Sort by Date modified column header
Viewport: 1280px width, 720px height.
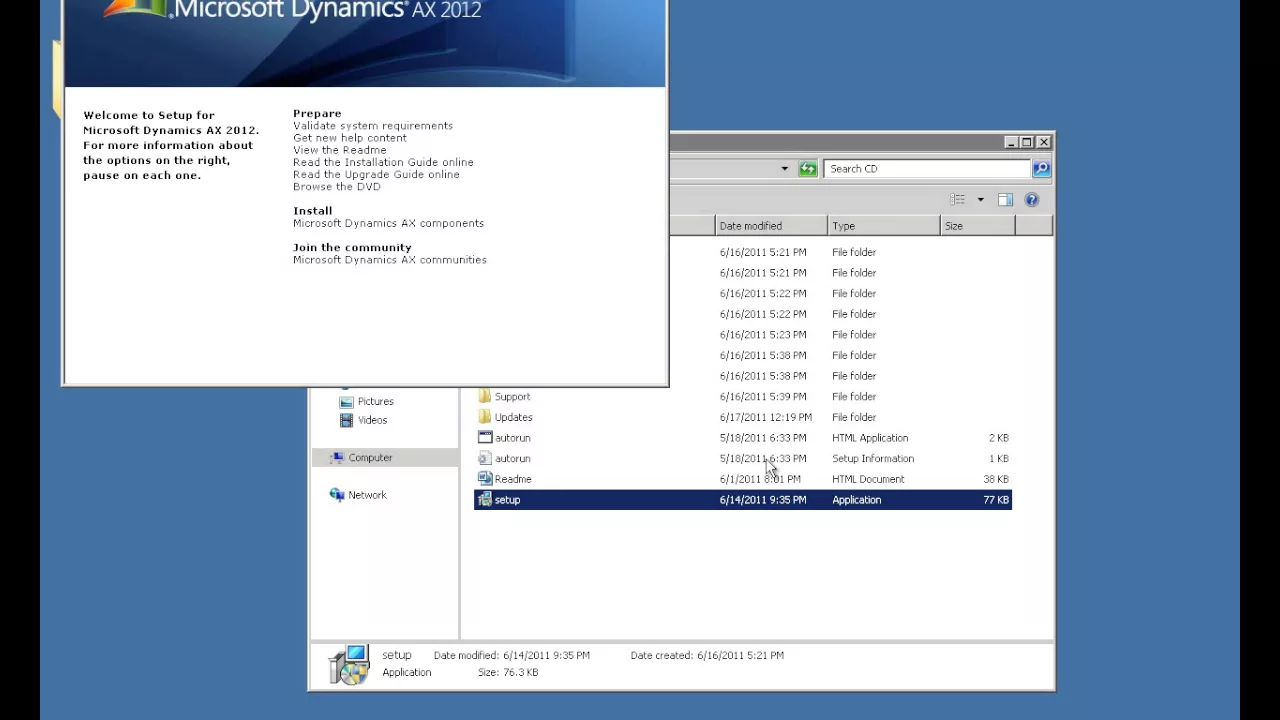[771, 226]
